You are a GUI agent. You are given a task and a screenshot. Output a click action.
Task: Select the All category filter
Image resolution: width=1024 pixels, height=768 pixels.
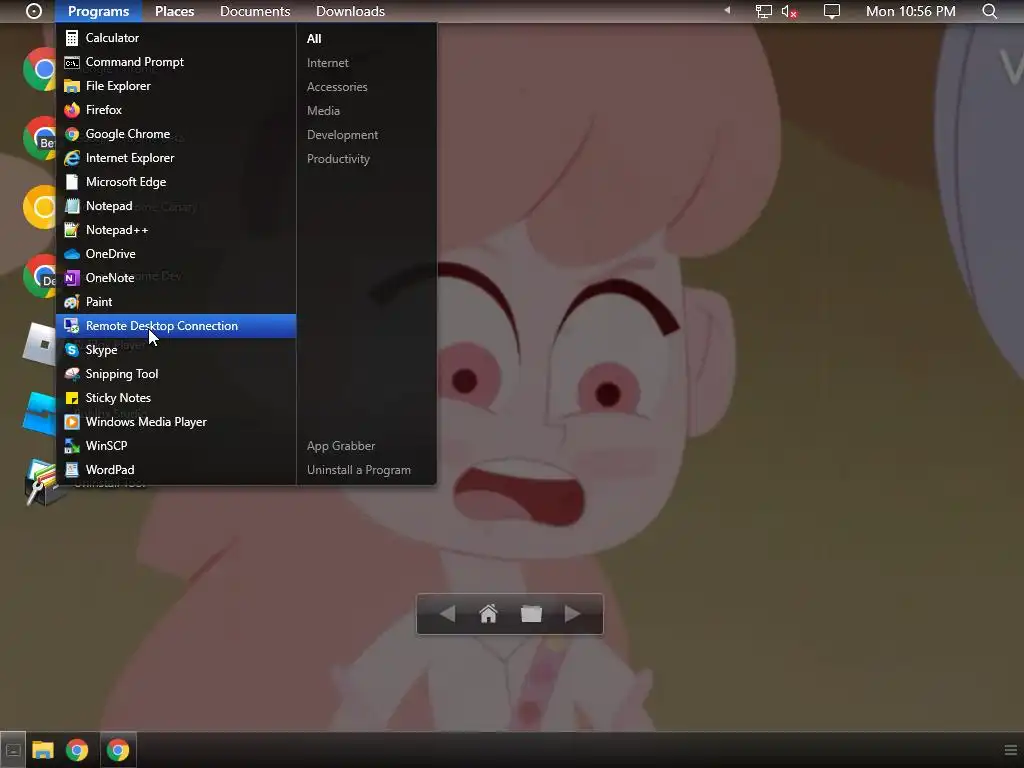[x=314, y=39]
